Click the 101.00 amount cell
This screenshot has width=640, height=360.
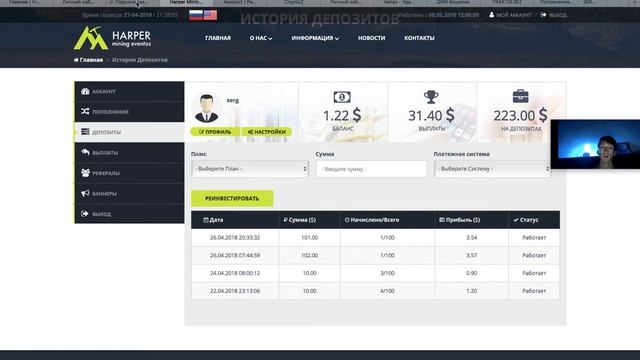point(309,238)
